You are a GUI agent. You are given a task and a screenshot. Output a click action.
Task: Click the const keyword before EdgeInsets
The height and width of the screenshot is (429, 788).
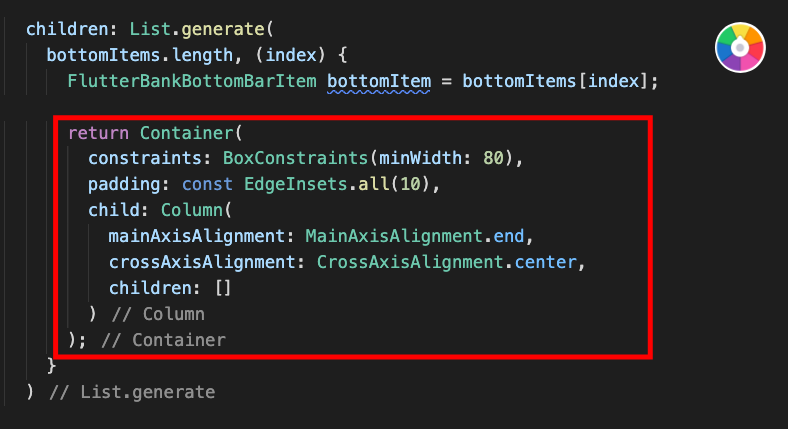pyautogui.click(x=207, y=184)
